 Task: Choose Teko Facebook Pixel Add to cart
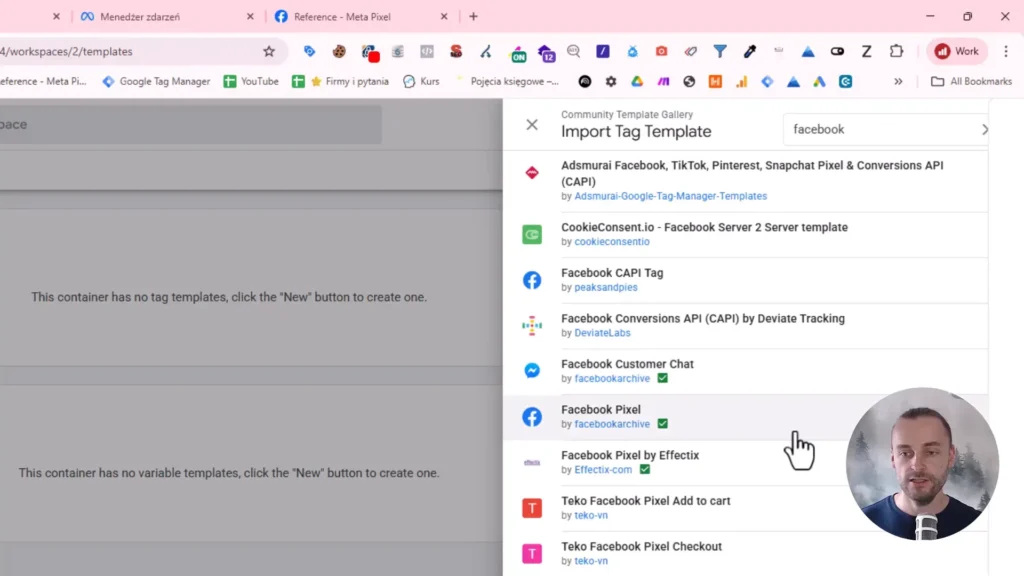[x=745, y=508]
